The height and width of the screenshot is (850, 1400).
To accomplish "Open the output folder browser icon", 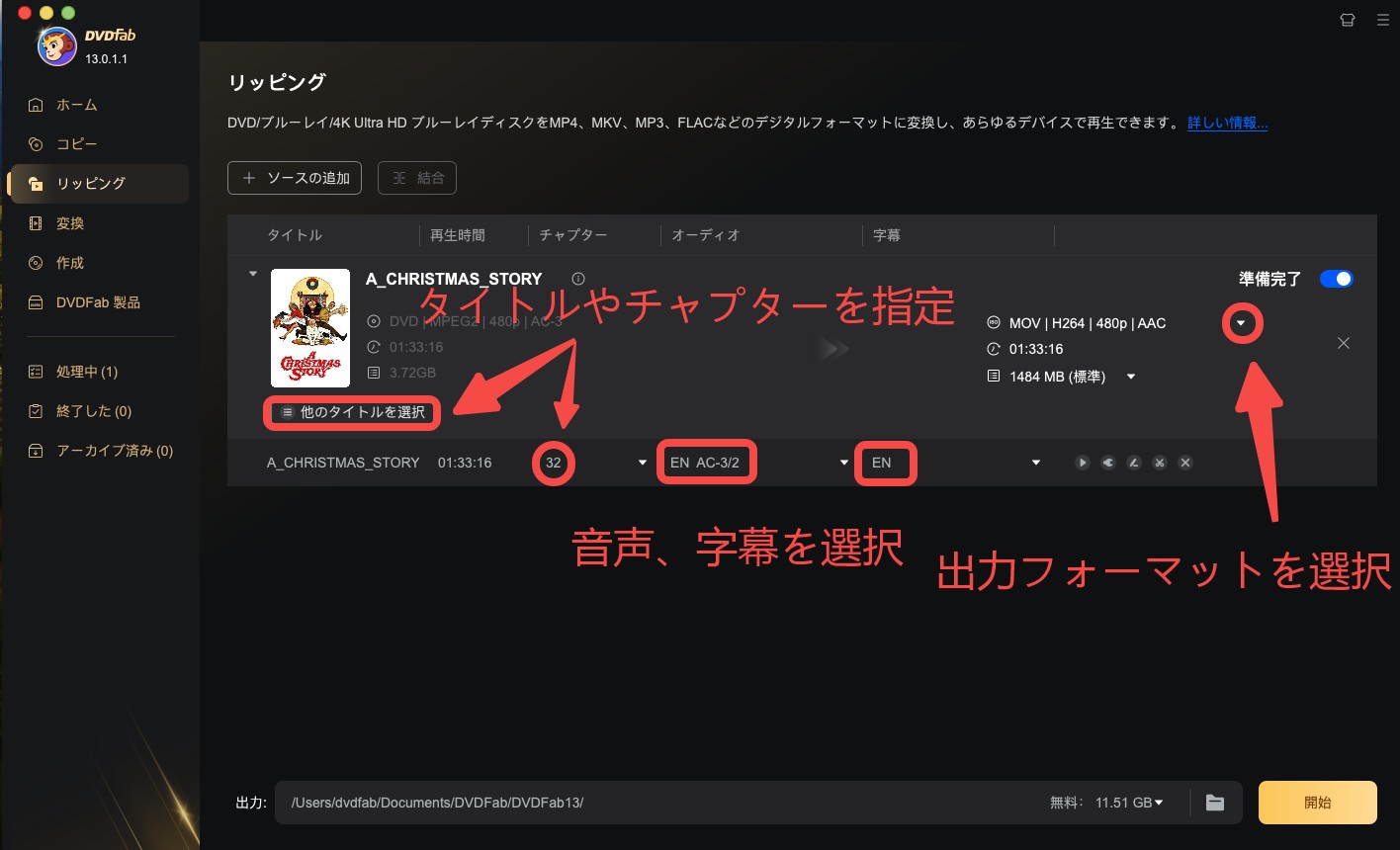I will pos(1215,803).
